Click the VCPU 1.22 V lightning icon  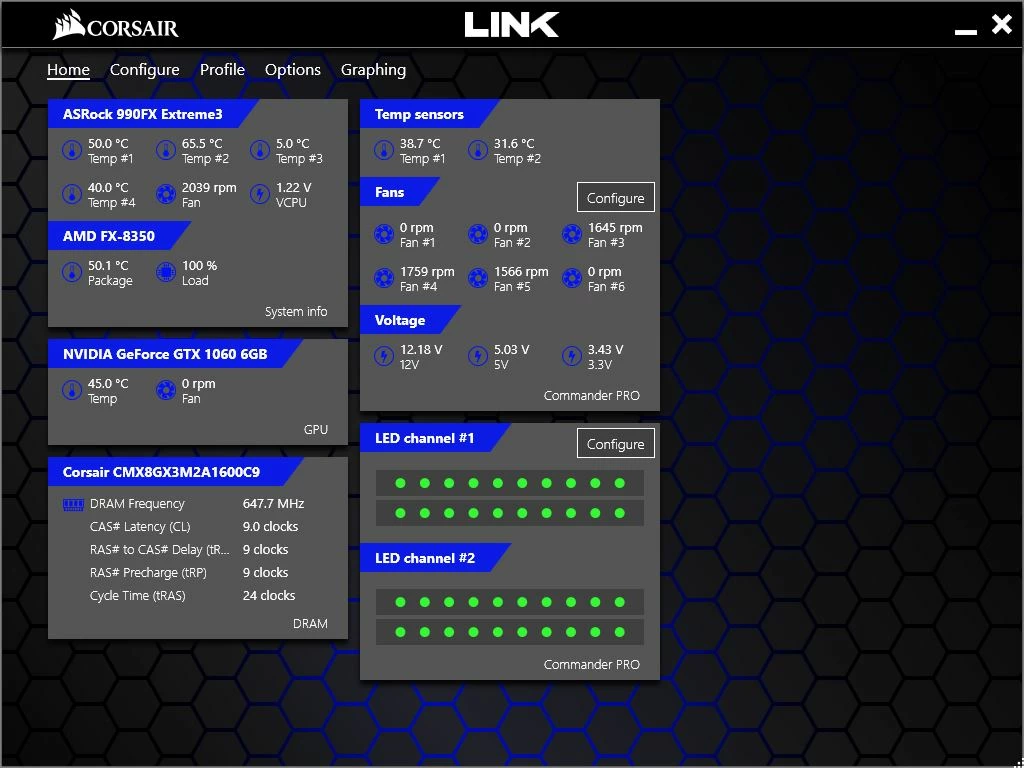pyautogui.click(x=260, y=195)
